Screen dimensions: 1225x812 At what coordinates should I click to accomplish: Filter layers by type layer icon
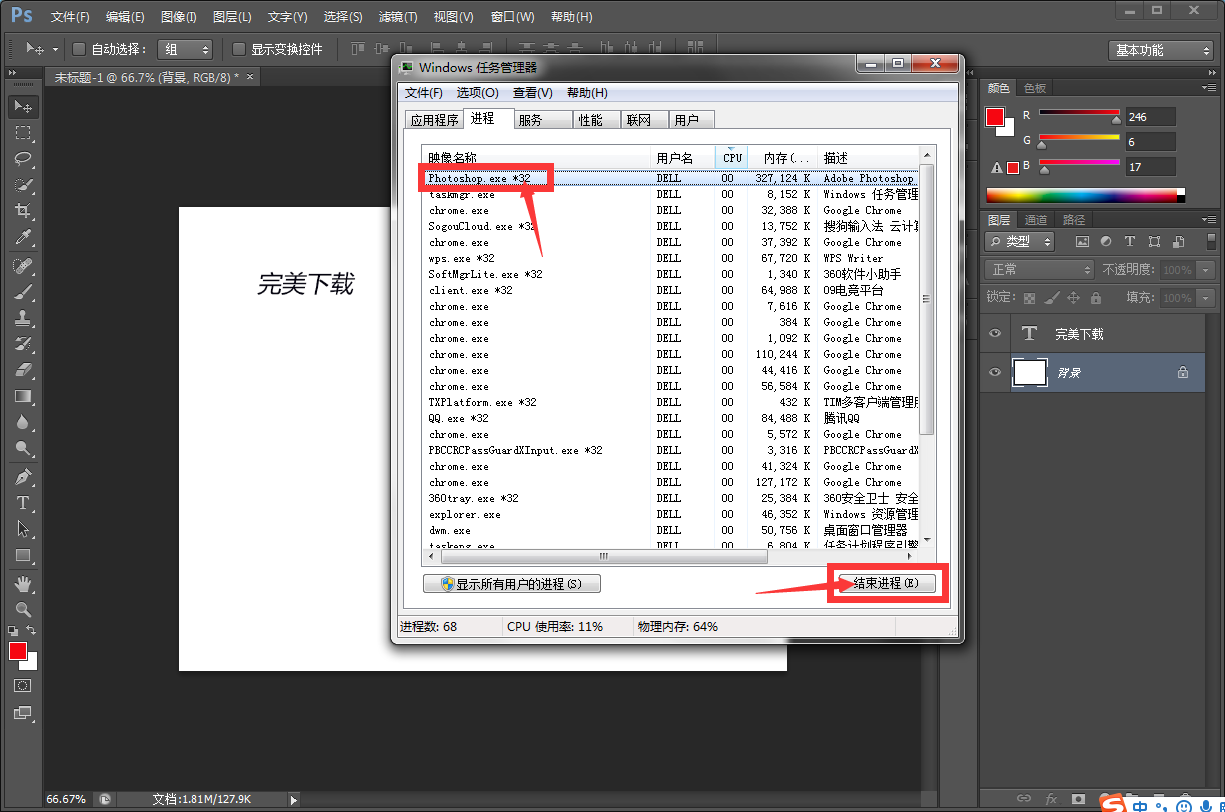click(1130, 242)
